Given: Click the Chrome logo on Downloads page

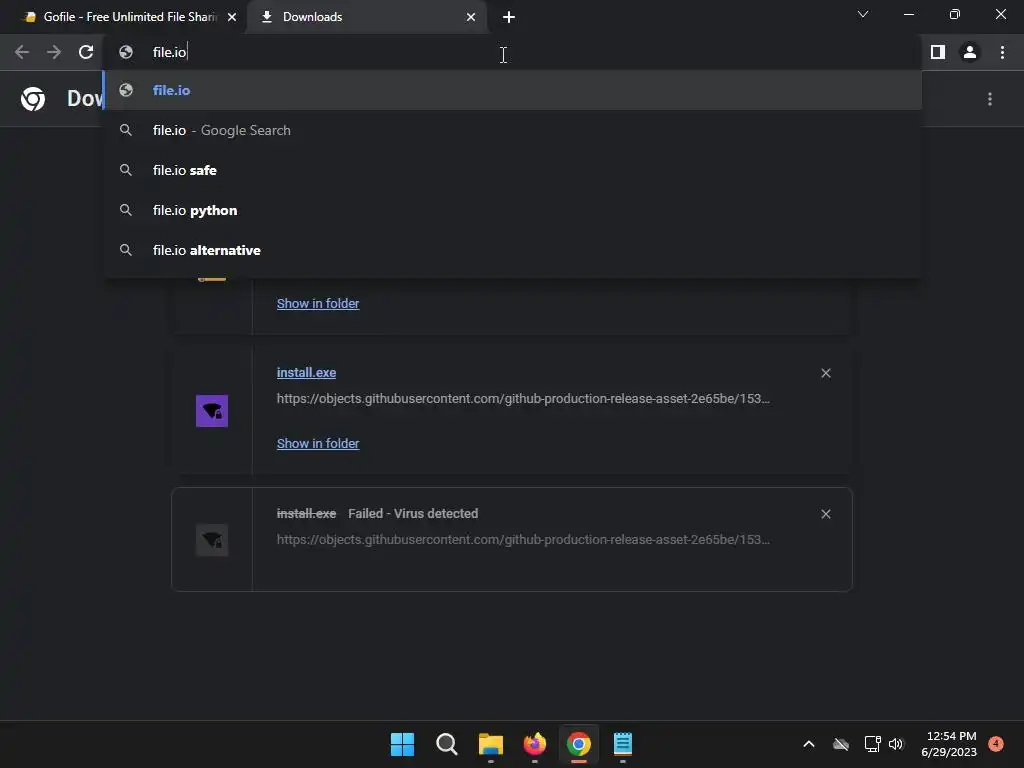Looking at the screenshot, I should (33, 99).
